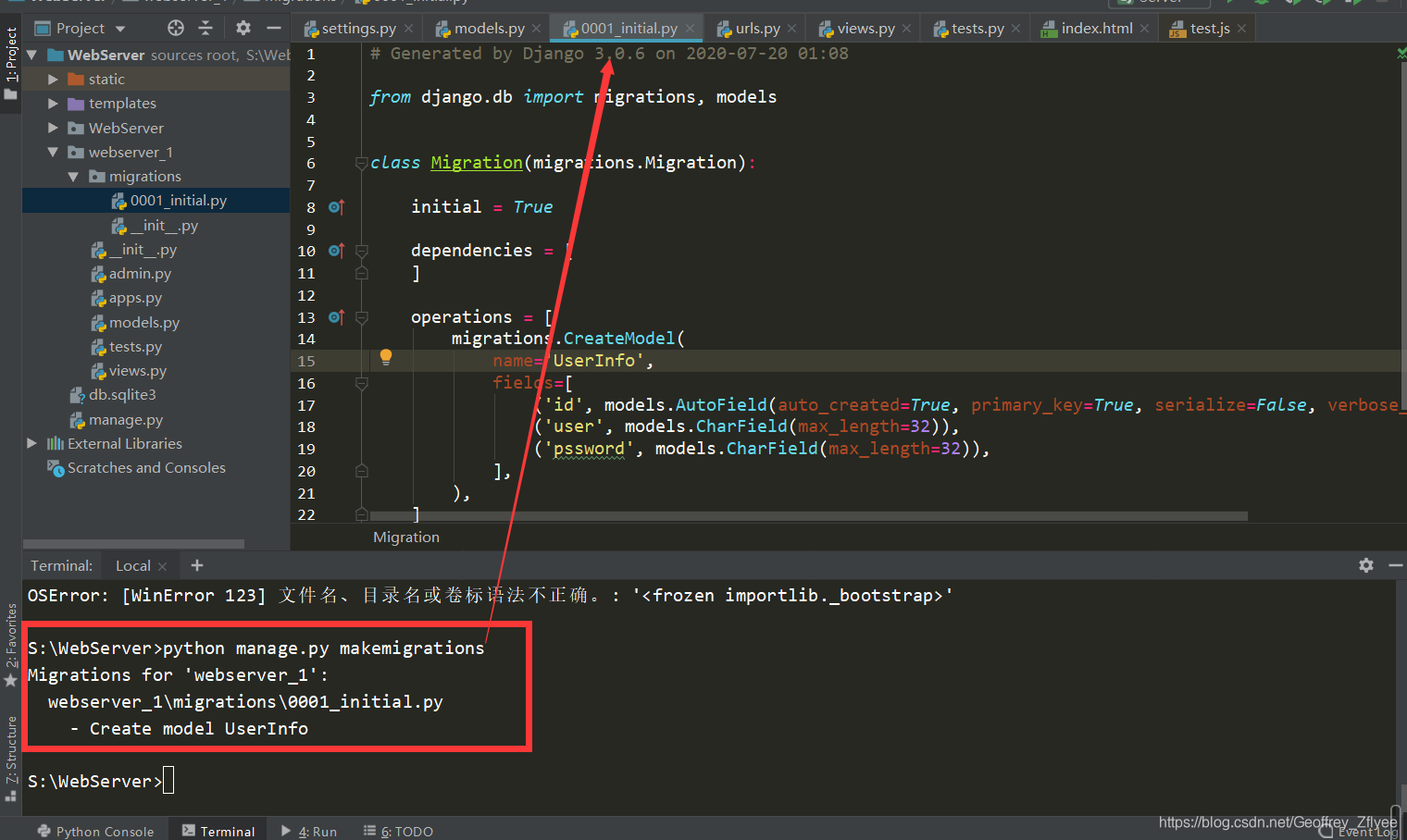Expand the static folder arrow

pos(53,80)
